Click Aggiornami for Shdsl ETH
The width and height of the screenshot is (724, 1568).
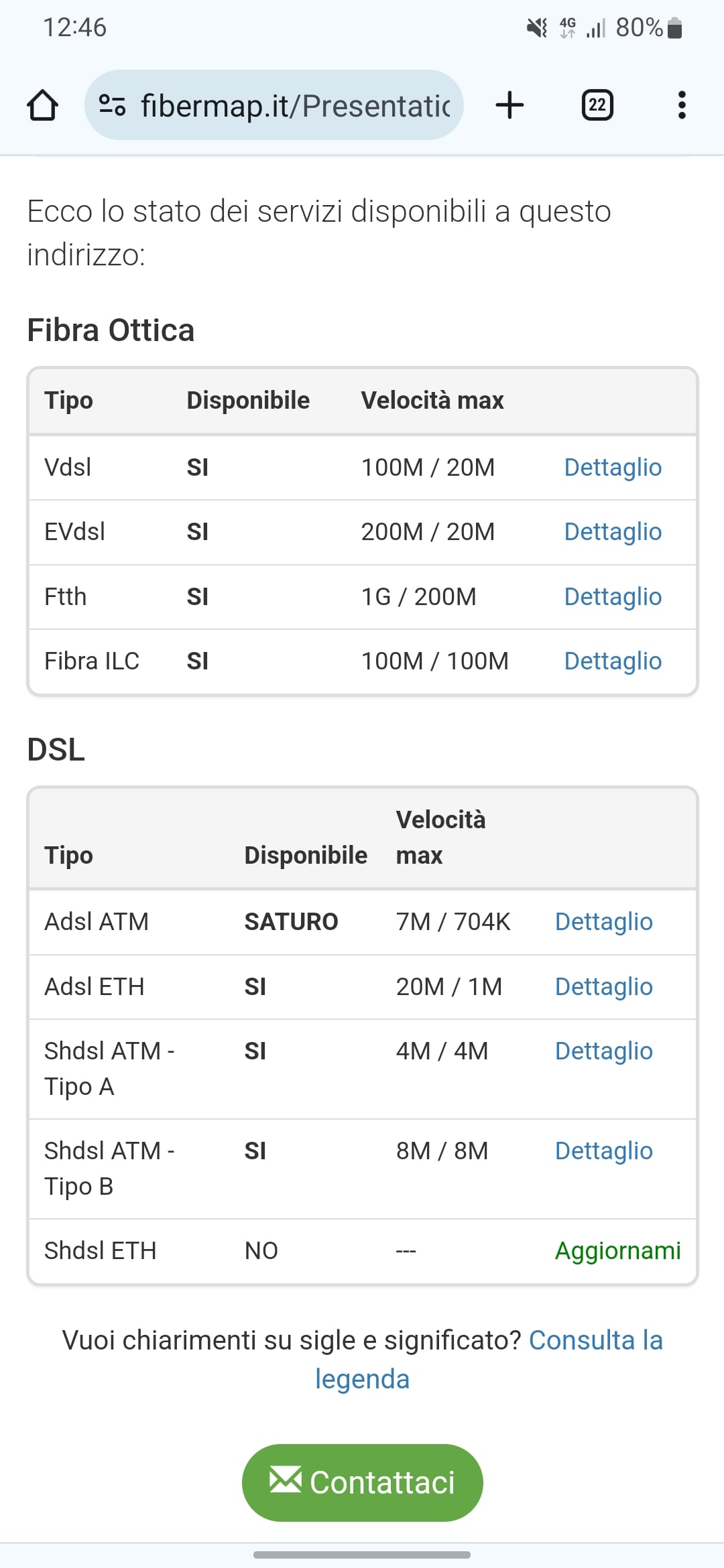tap(617, 1250)
